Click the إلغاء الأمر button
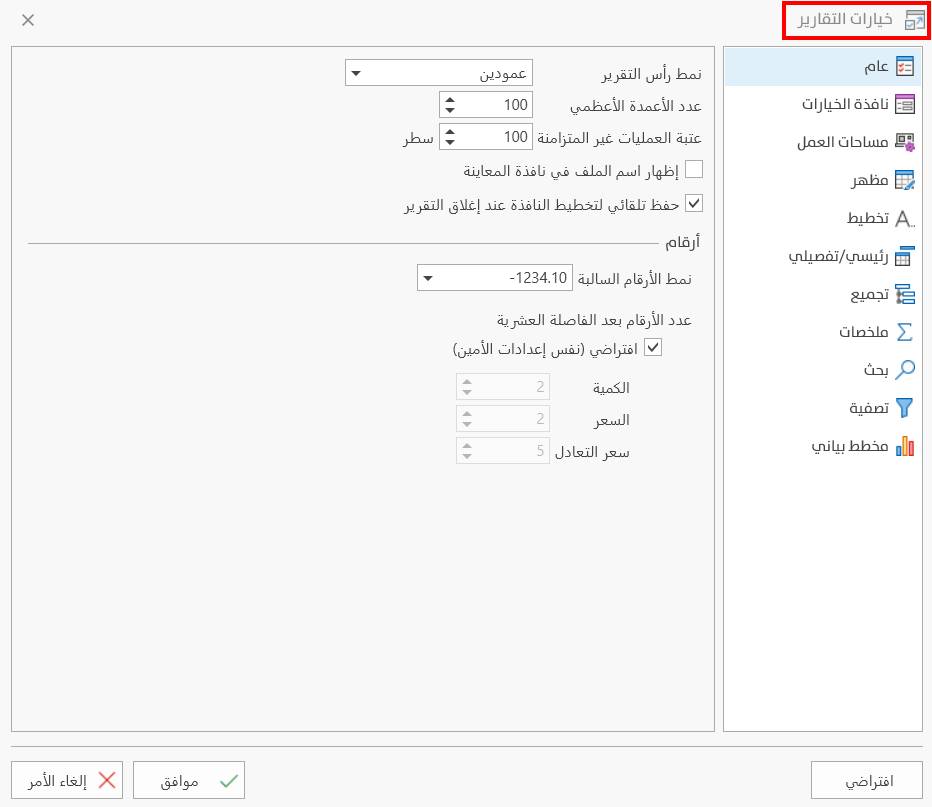 tap(66, 780)
